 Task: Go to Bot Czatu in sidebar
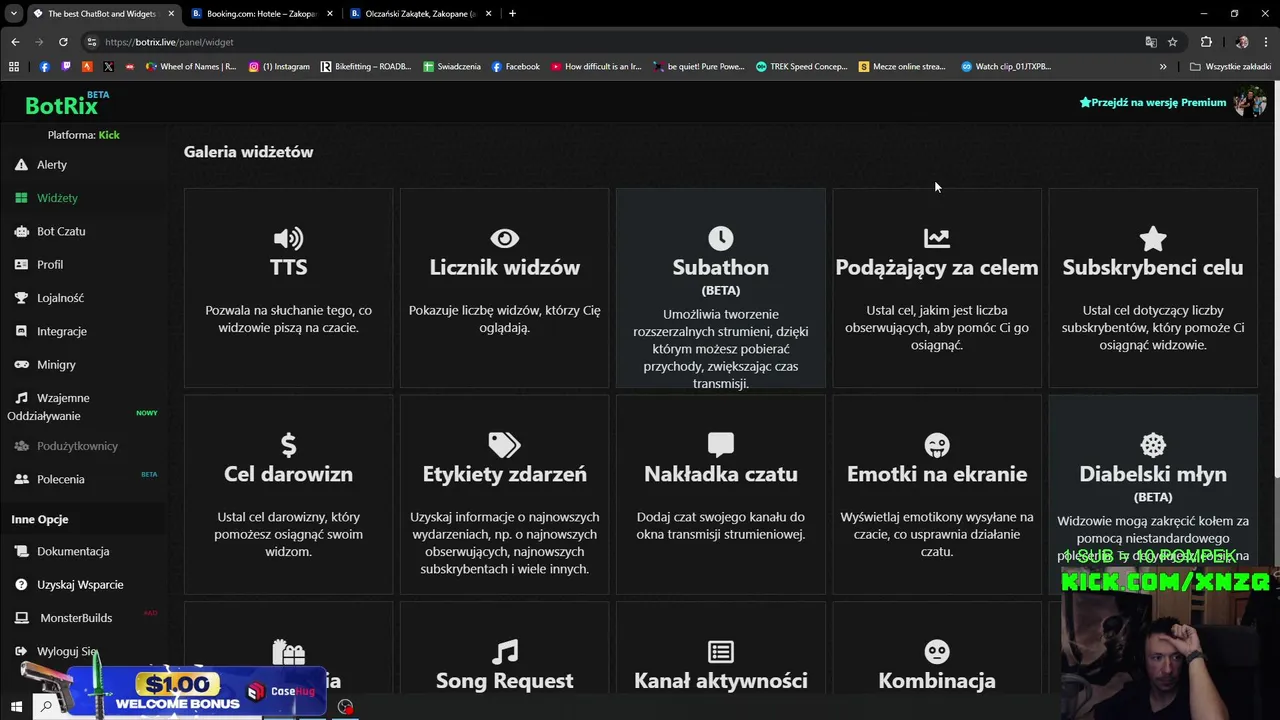pyautogui.click(x=61, y=231)
